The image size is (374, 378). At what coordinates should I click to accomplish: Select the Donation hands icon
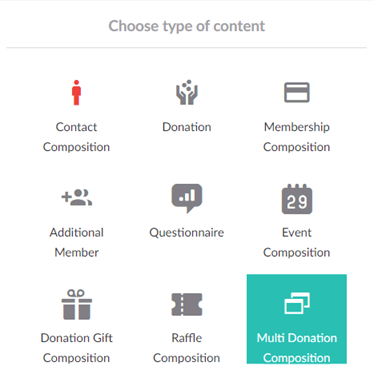pos(187,92)
